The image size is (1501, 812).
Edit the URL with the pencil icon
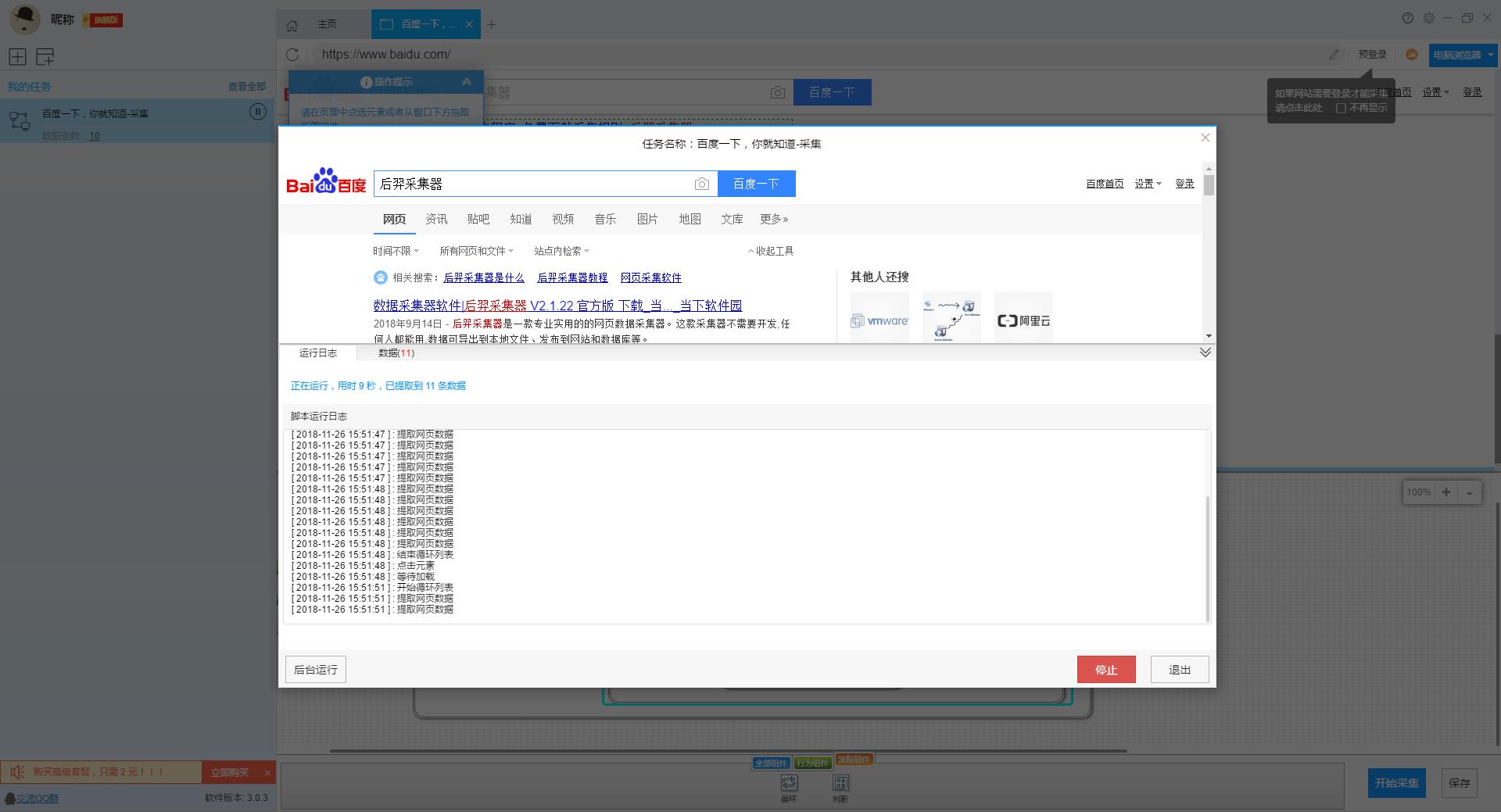(x=1334, y=55)
